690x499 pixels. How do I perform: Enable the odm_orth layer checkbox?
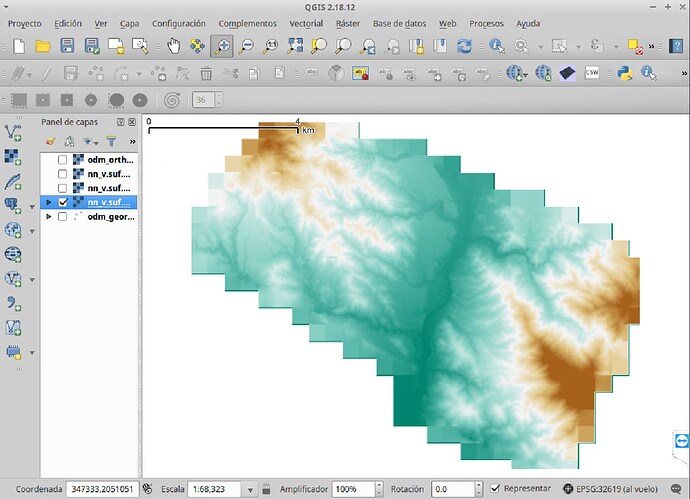point(63,160)
